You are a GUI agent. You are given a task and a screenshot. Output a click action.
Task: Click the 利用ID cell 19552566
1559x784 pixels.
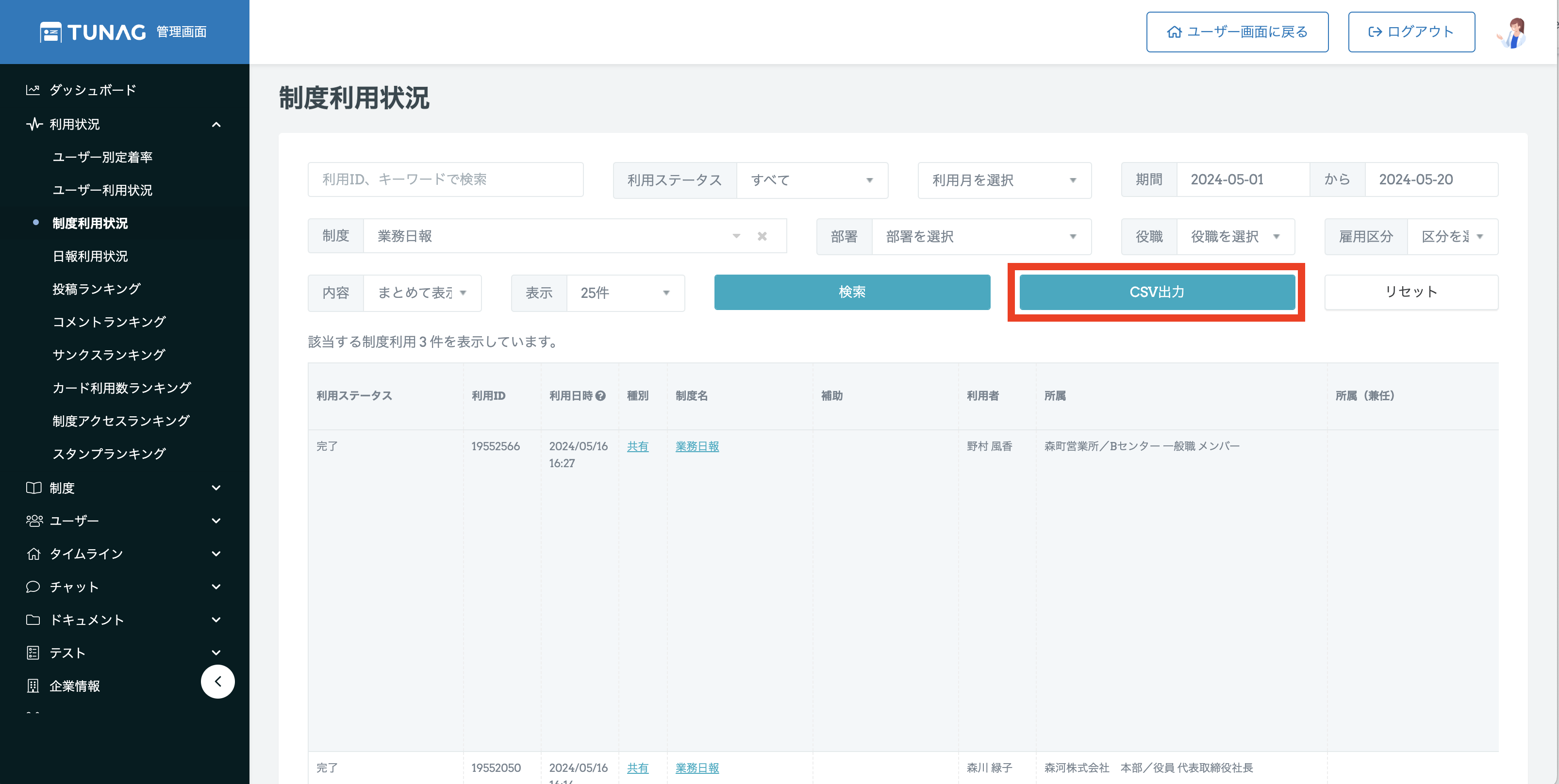coord(496,446)
